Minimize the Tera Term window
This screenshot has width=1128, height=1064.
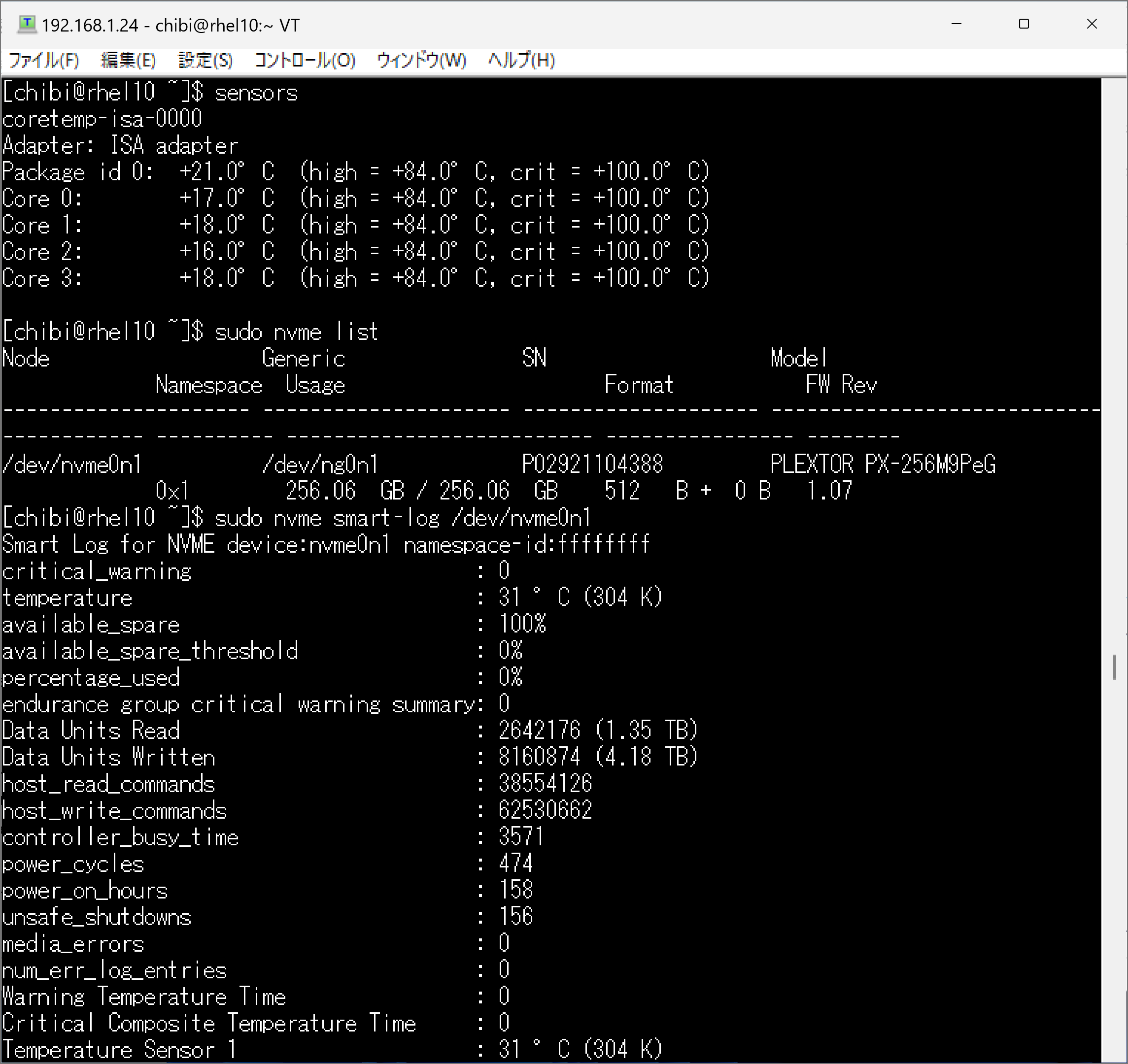coord(957,25)
